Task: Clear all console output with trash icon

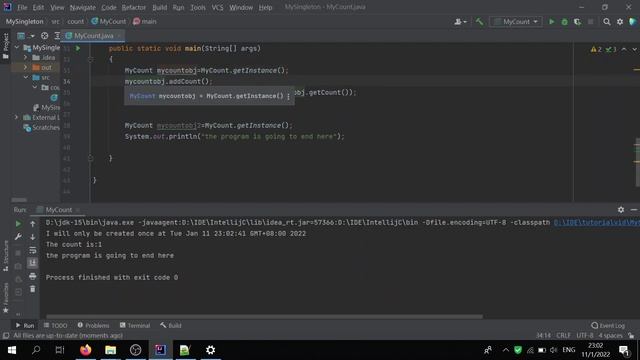Action: (x=33, y=289)
